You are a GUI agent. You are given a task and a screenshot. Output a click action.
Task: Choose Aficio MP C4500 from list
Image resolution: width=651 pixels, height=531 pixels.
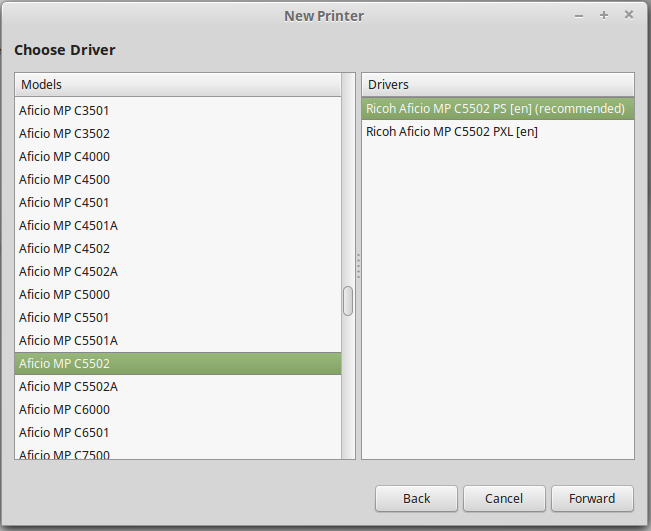178,179
